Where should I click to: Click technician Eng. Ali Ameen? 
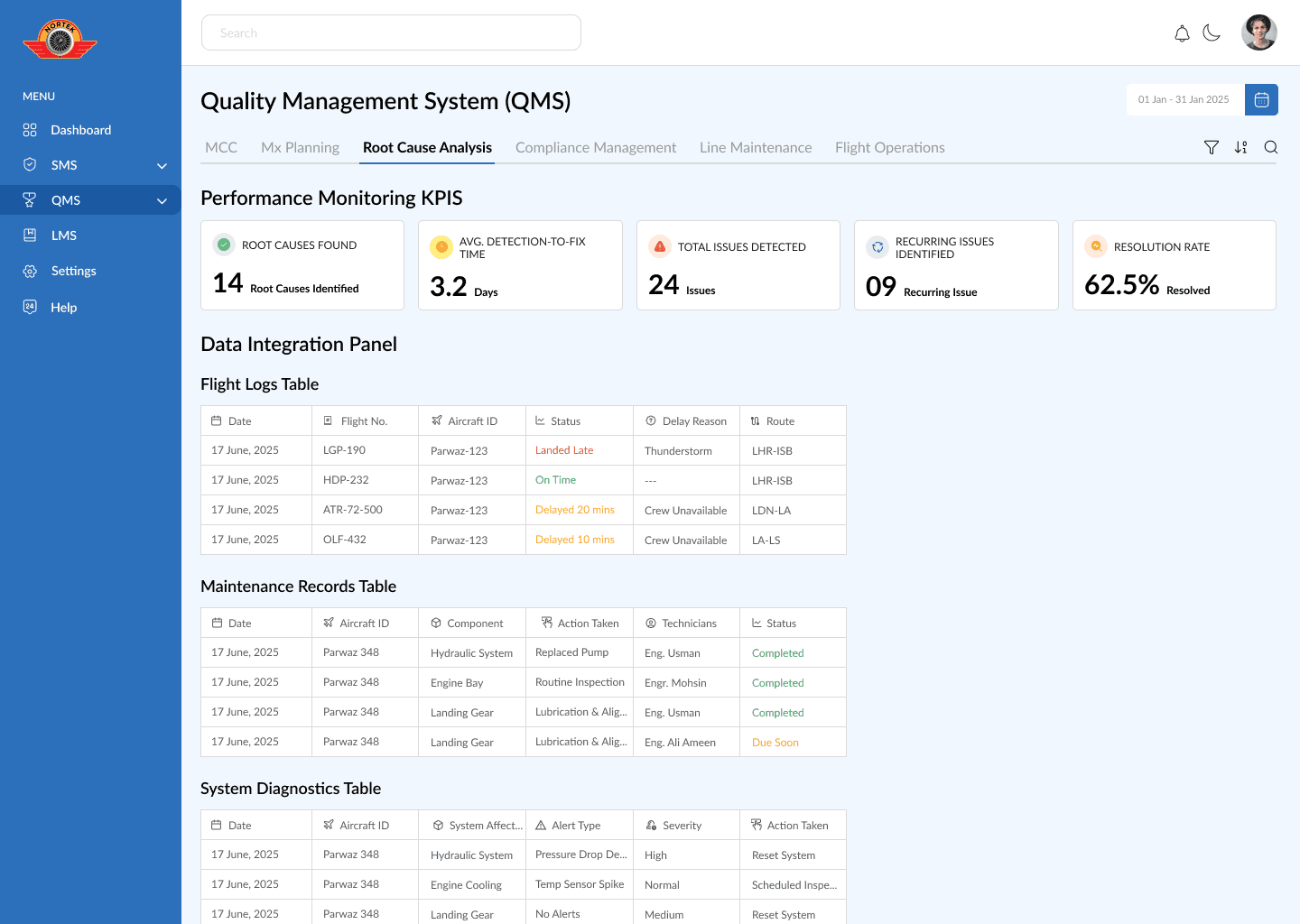680,743
